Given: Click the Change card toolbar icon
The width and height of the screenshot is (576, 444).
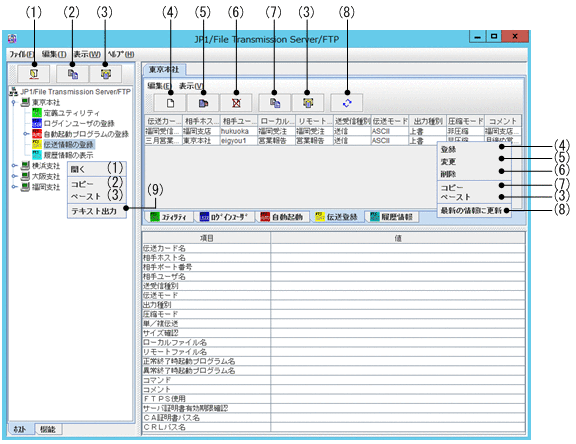Looking at the screenshot, I should (203, 103).
